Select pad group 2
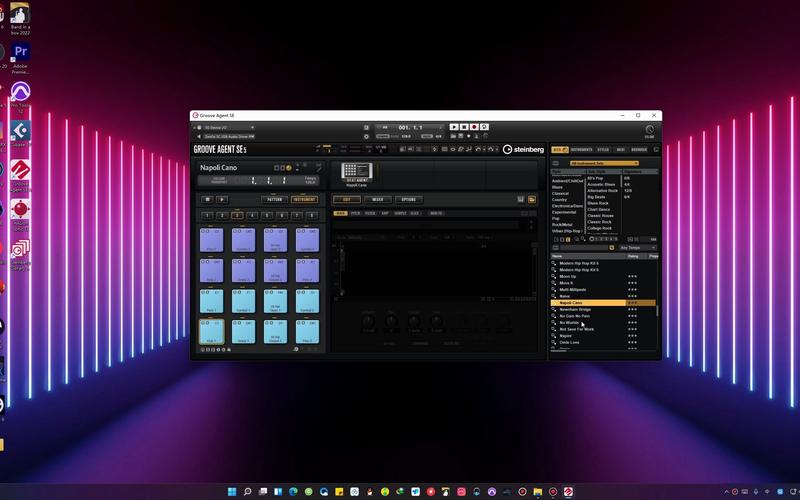Viewport: 800px width, 500px height. pyautogui.click(x=222, y=216)
